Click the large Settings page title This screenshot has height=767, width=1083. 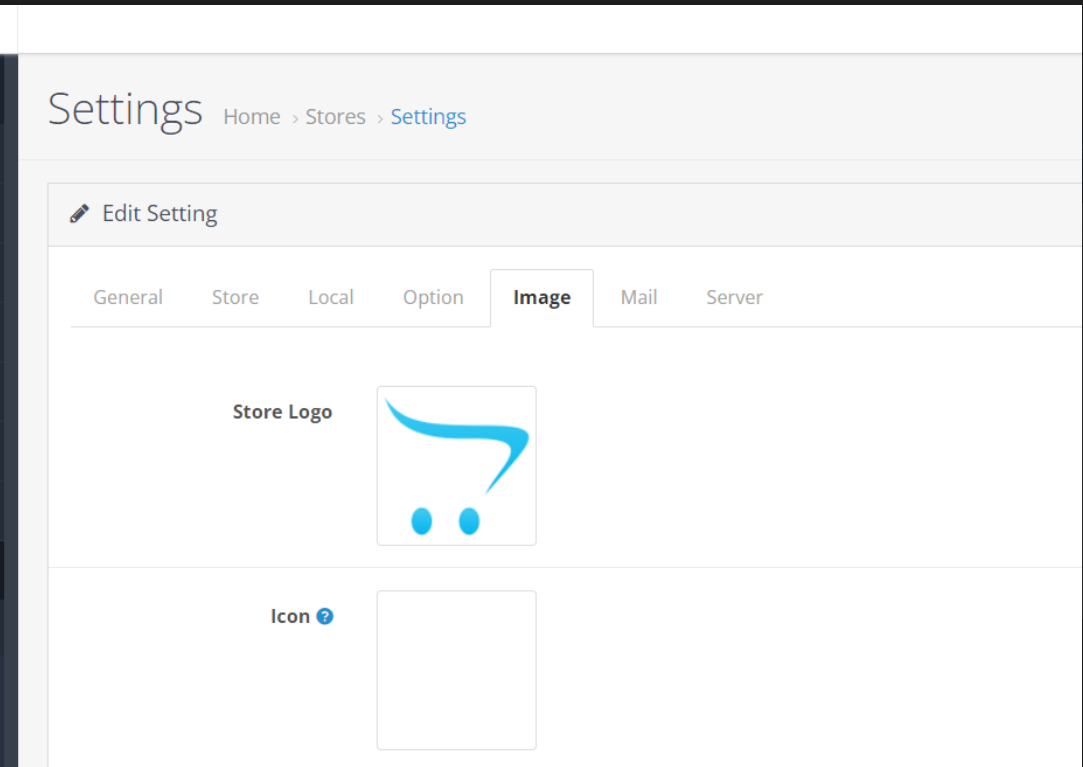(x=125, y=109)
